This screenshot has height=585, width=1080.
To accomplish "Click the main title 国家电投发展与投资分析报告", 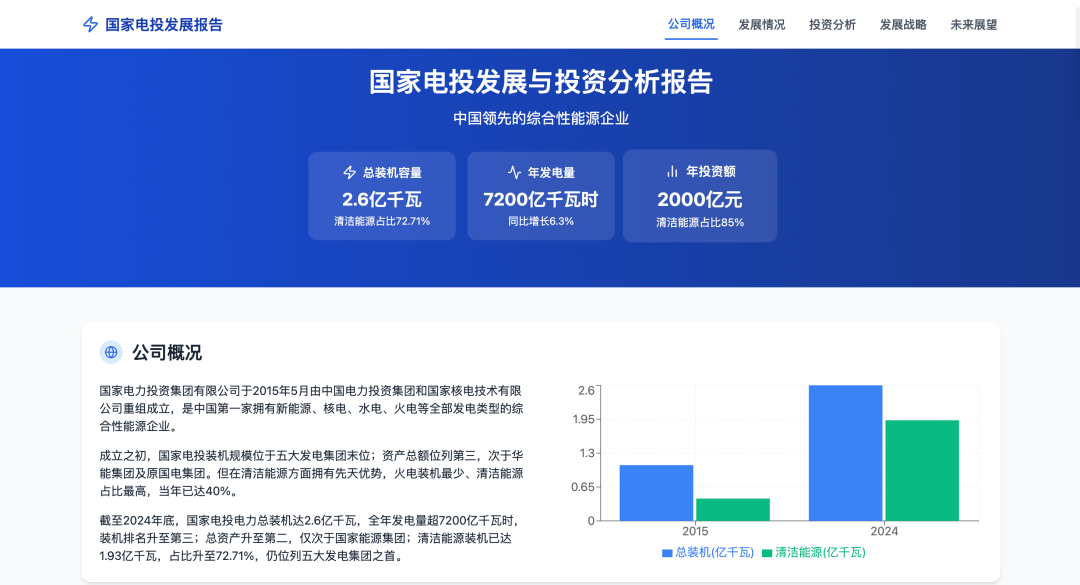I will [541, 81].
